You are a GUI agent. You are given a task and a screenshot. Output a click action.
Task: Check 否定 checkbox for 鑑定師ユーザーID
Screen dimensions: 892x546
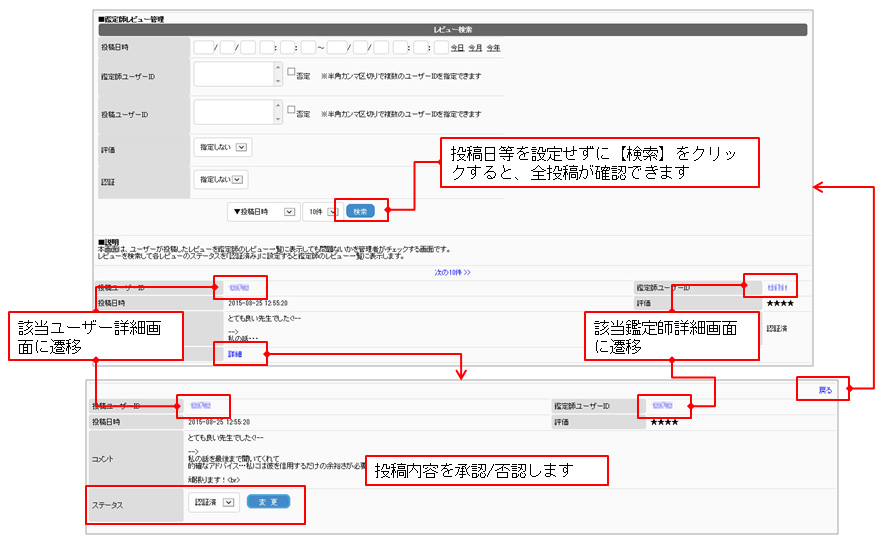coord(291,72)
